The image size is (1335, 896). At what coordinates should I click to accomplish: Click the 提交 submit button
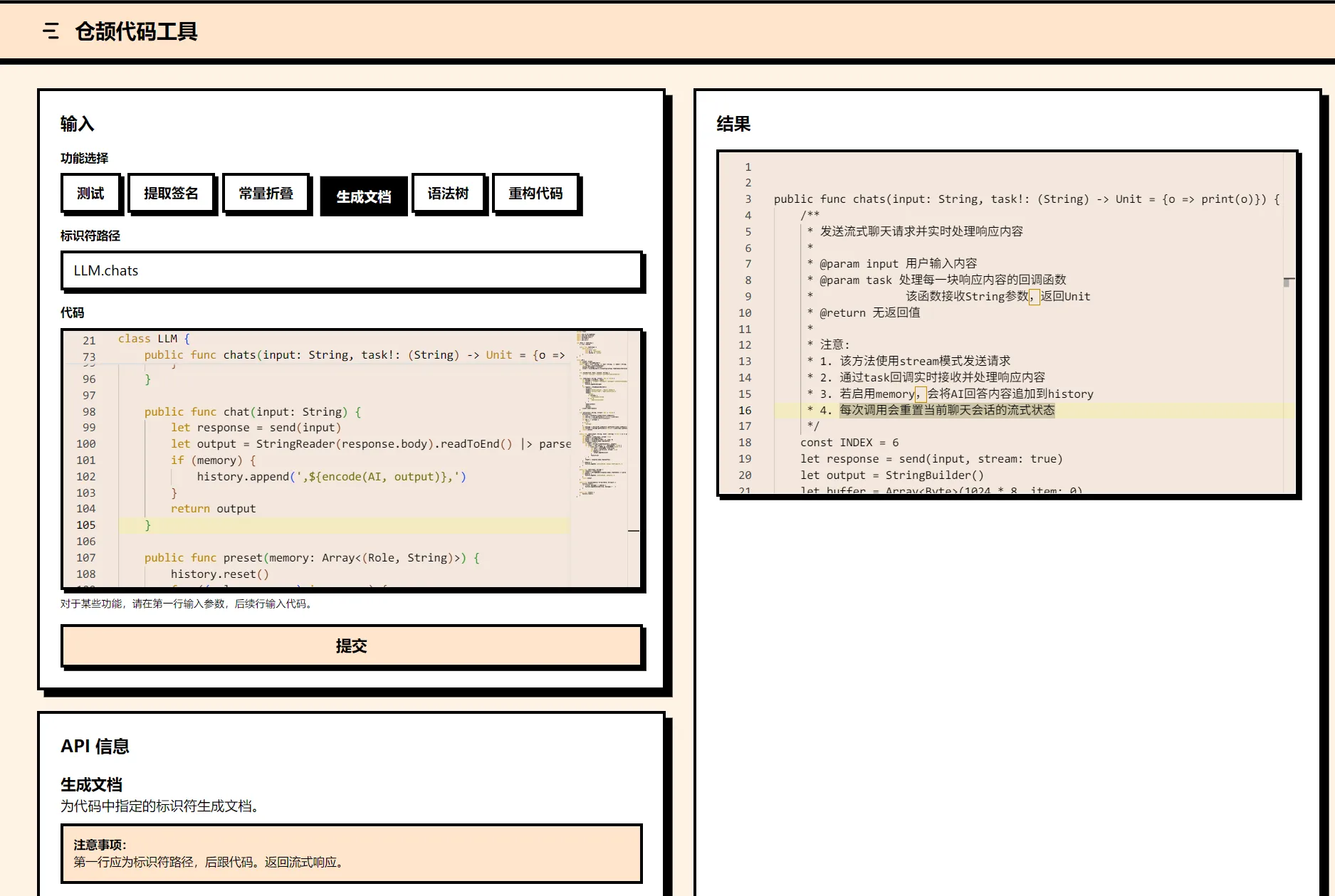[352, 646]
